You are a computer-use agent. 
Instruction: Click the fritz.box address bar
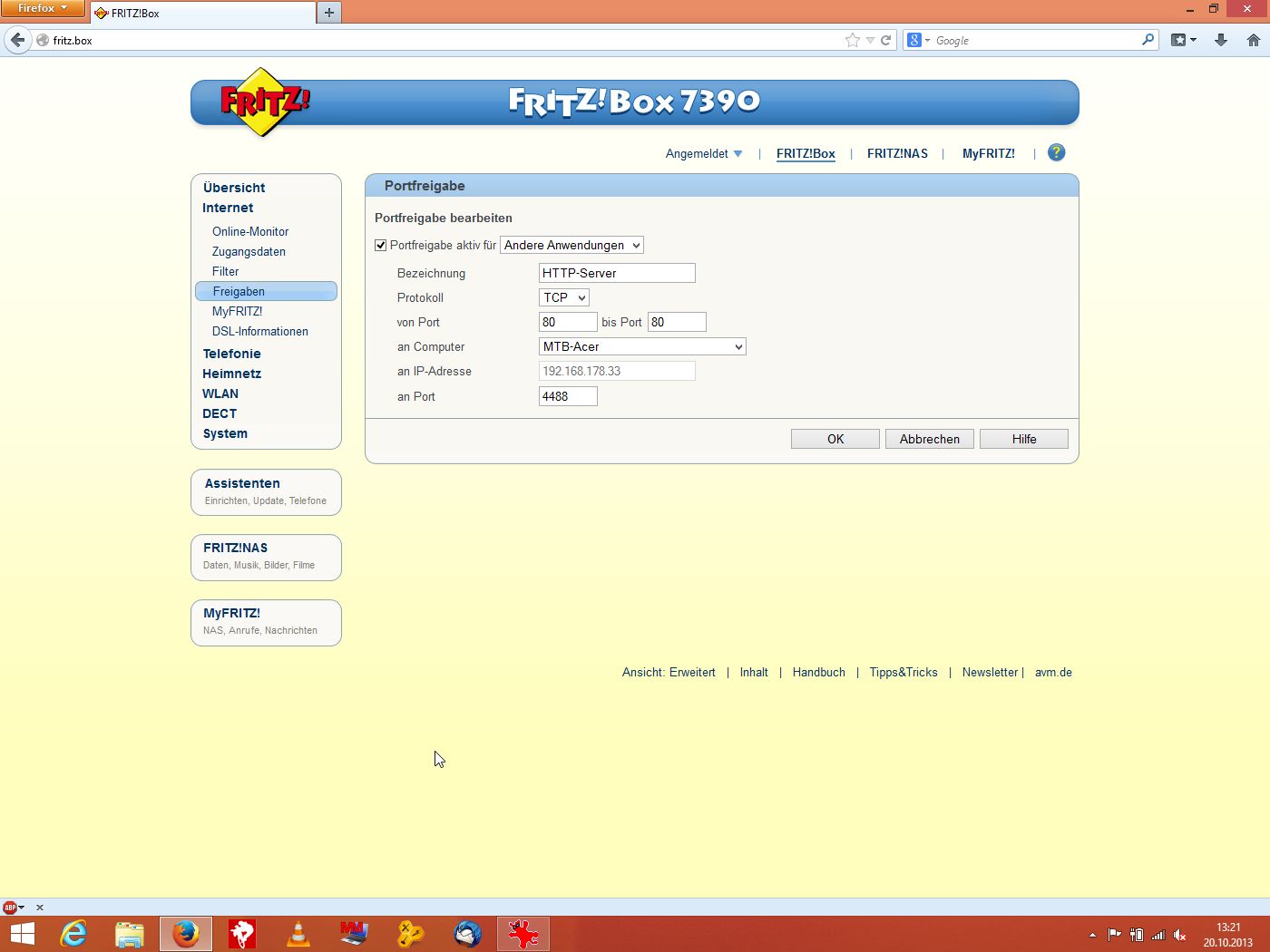click(x=444, y=40)
